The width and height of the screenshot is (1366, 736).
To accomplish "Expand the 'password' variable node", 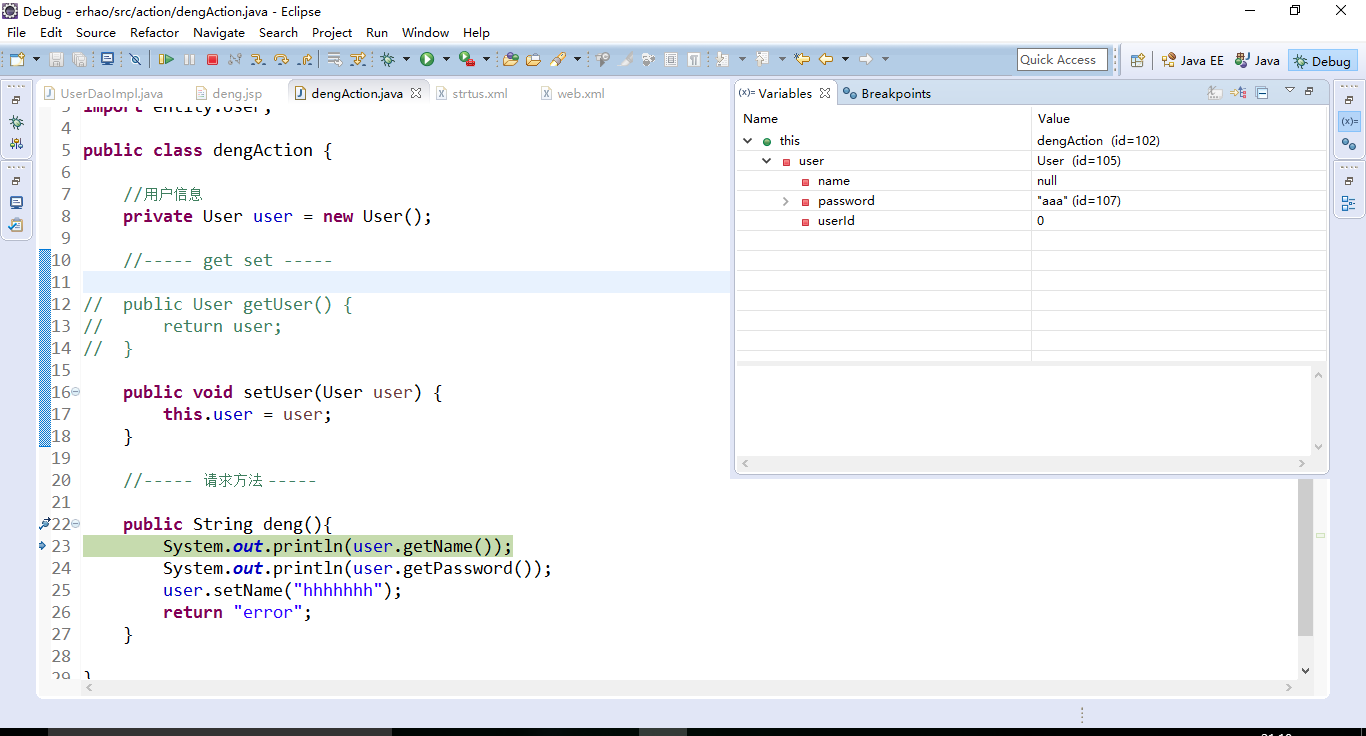I will [x=786, y=201].
